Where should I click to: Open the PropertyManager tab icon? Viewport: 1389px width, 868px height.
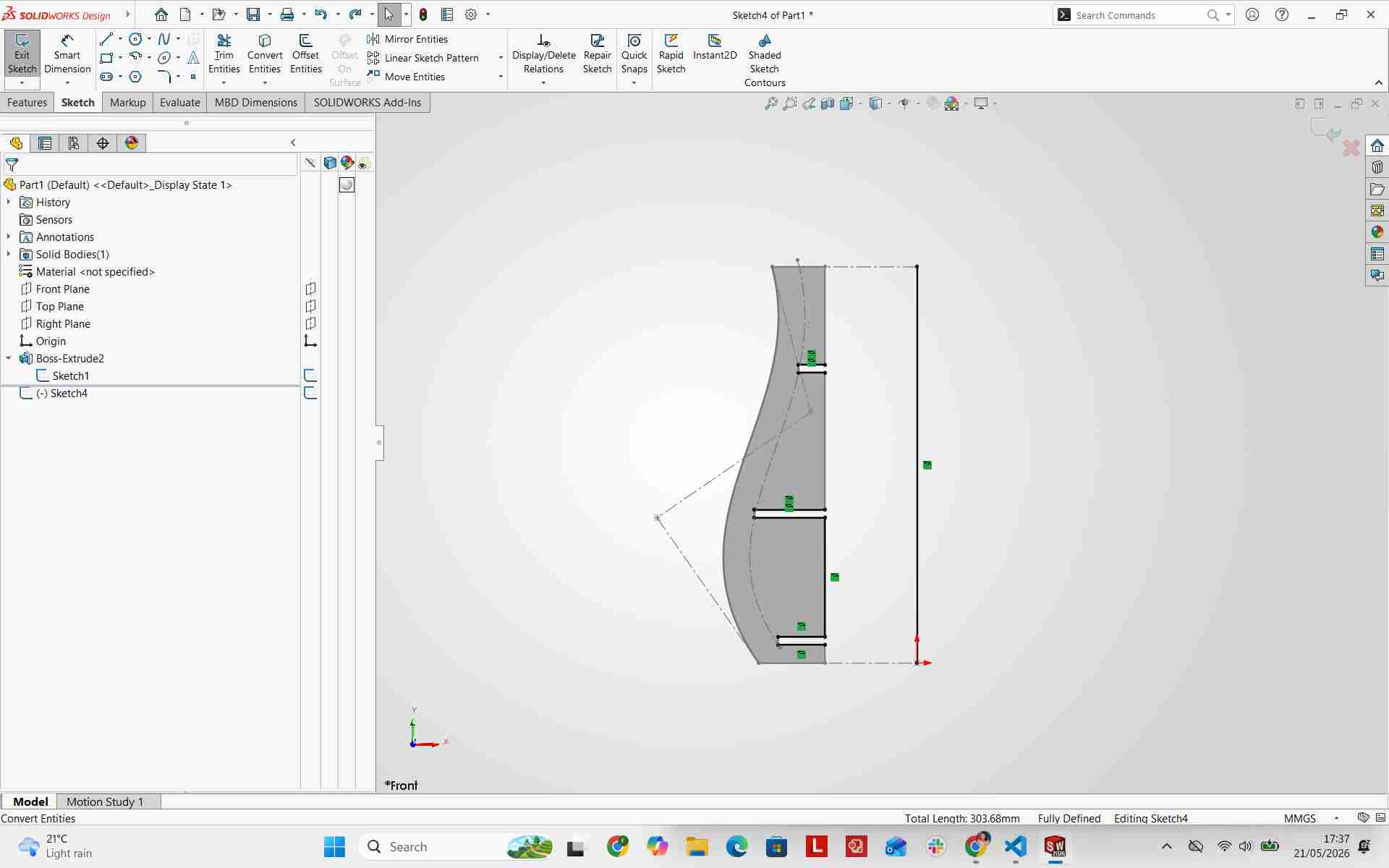click(x=45, y=143)
